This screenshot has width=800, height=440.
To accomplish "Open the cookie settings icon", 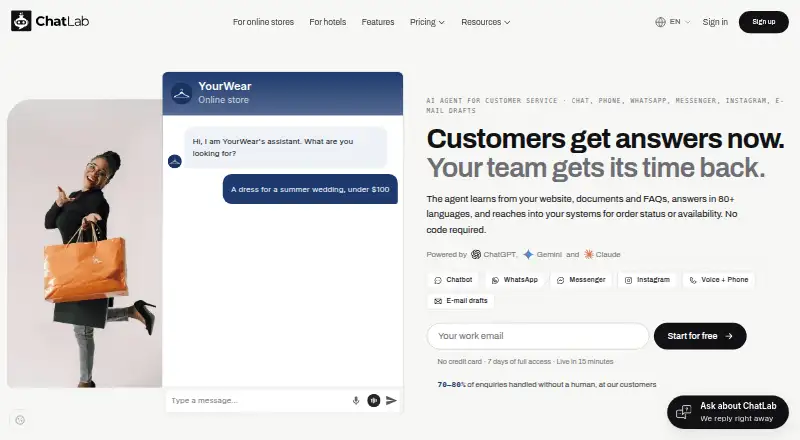I will click(20, 420).
